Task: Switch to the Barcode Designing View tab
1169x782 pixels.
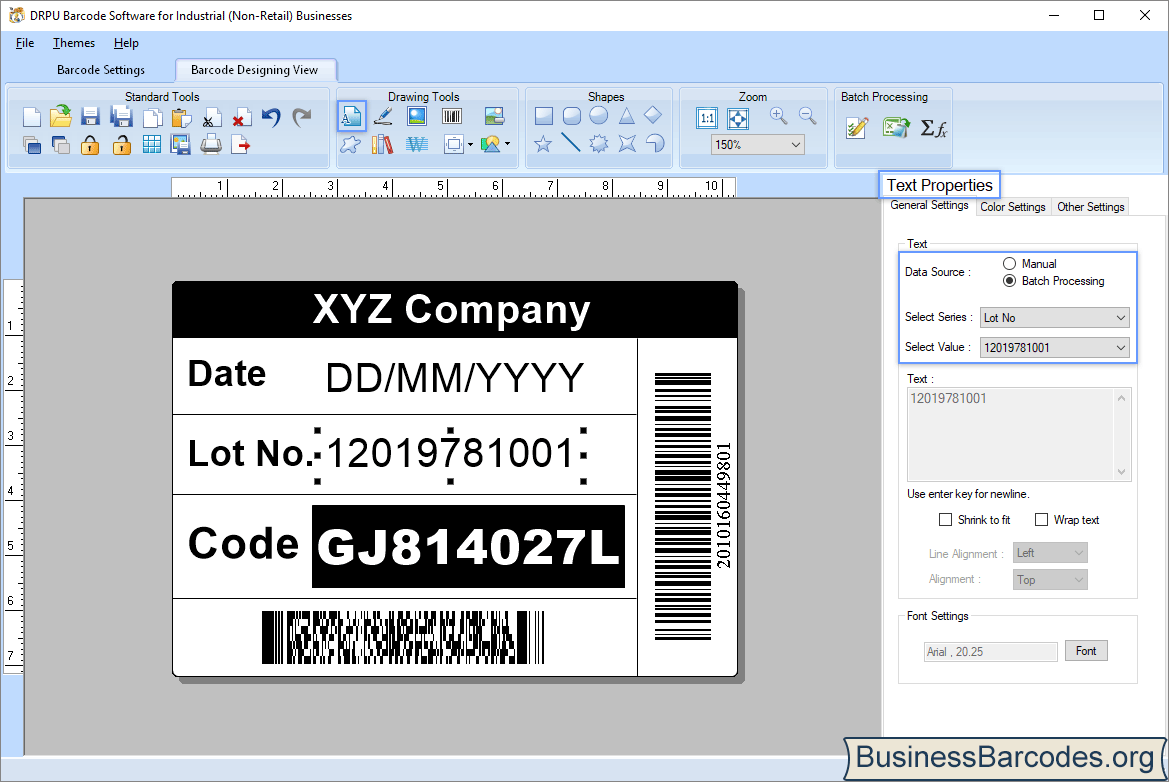Action: [254, 69]
